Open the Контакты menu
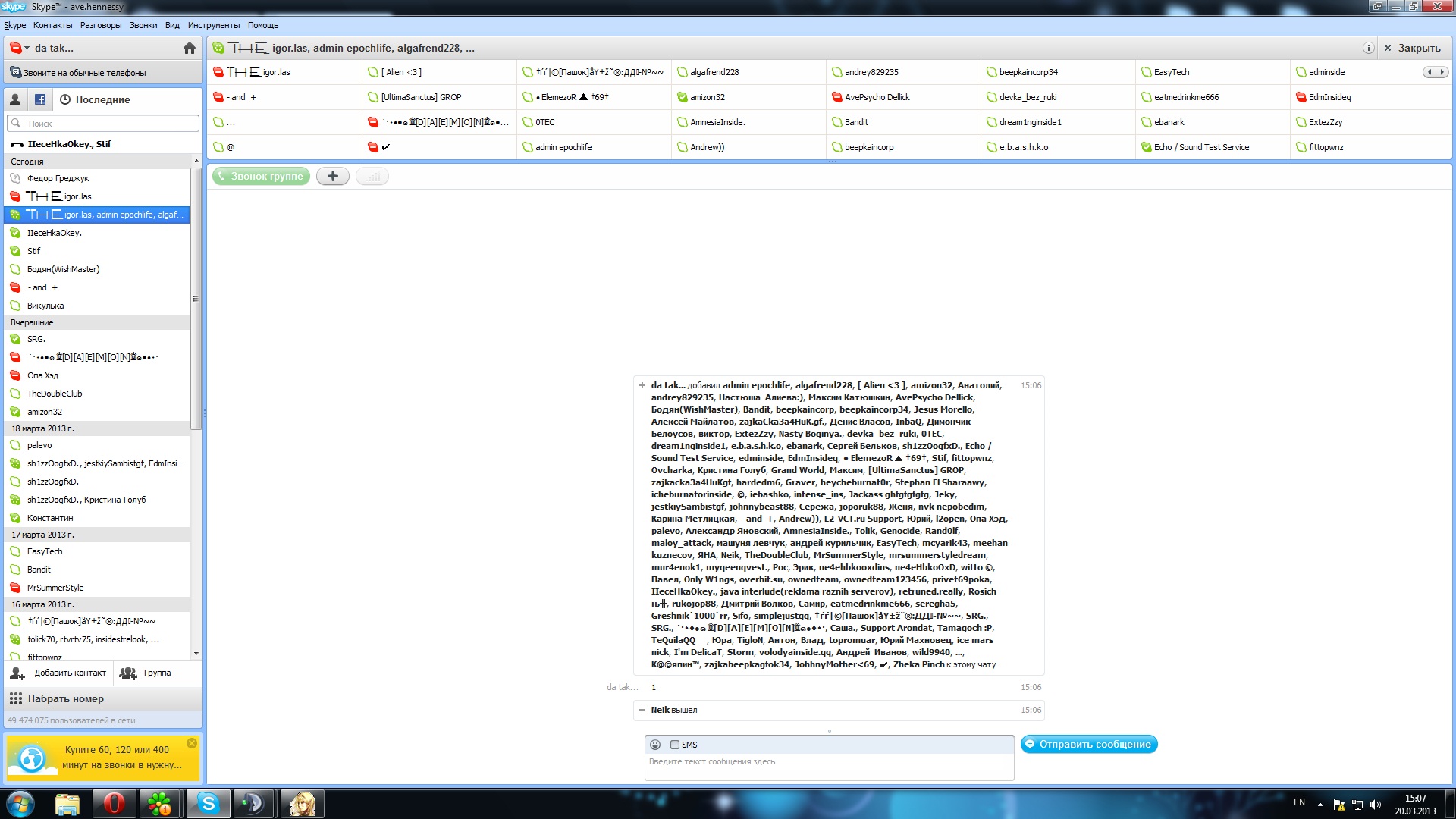1456x819 pixels. click(x=52, y=25)
